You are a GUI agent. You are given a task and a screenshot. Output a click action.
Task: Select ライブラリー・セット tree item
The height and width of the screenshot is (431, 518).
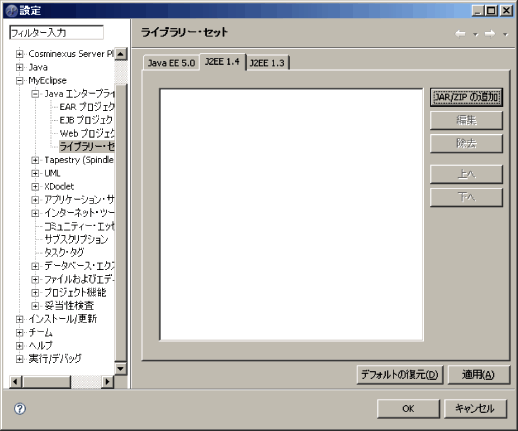click(87, 147)
